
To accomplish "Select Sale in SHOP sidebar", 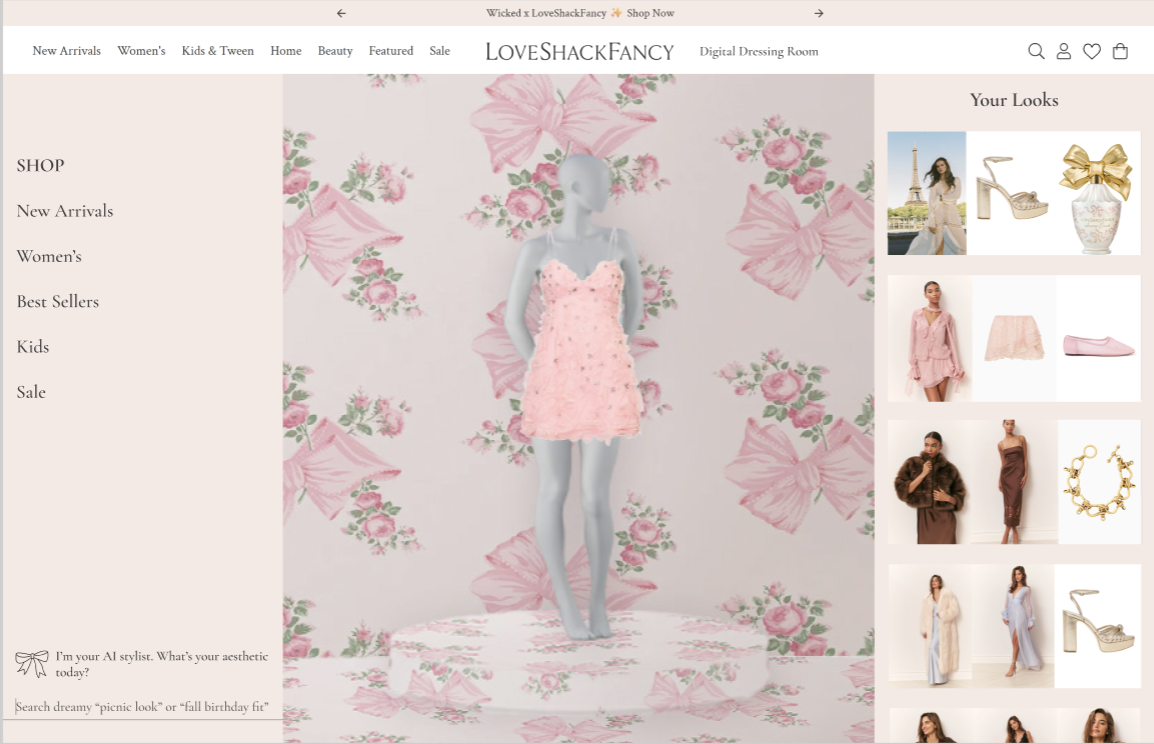I will (31, 392).
